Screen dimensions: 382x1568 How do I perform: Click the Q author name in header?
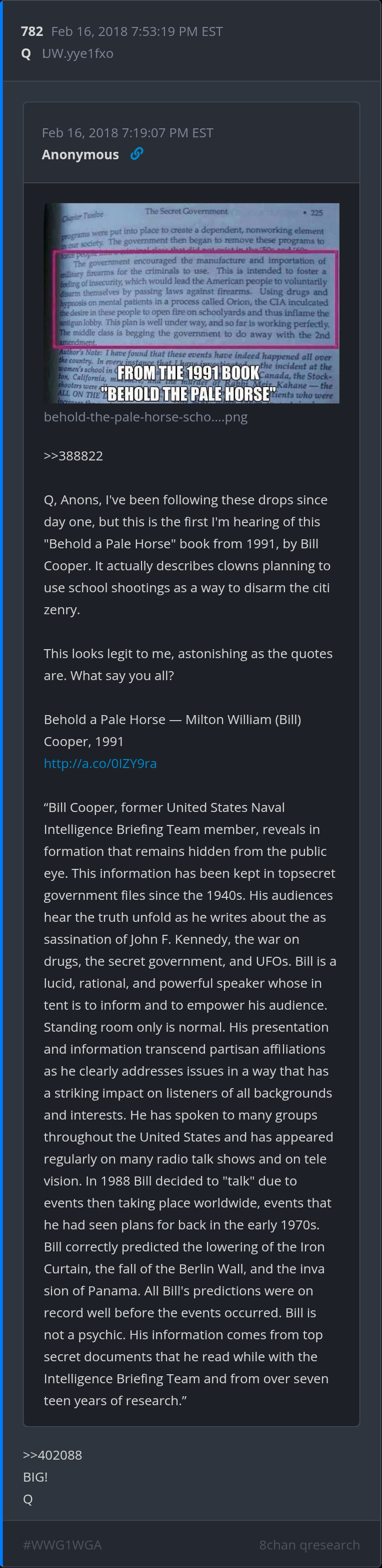click(x=25, y=53)
